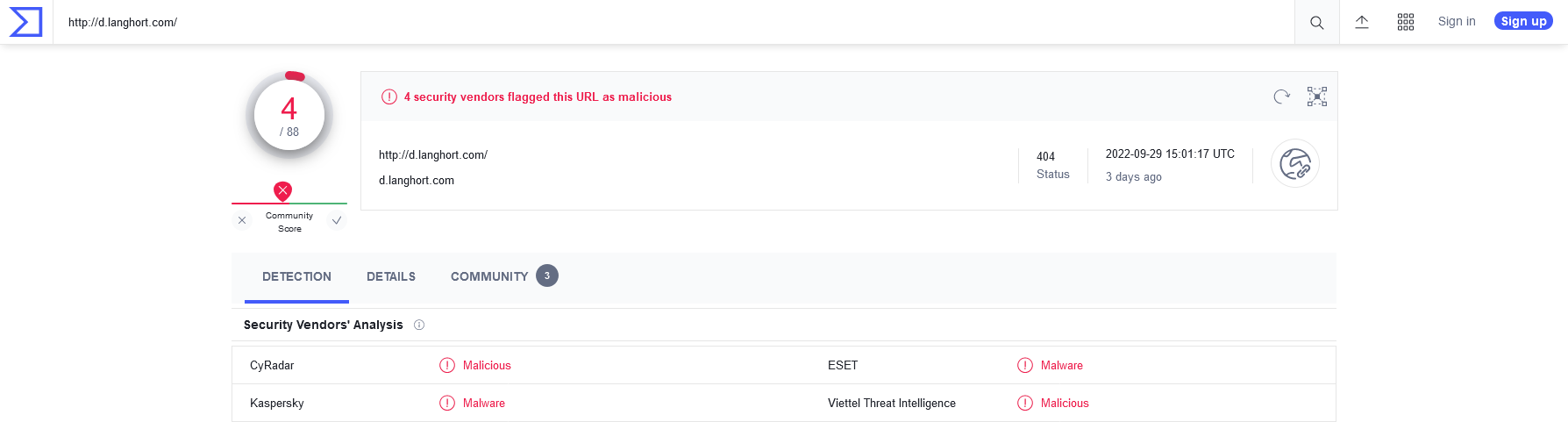Click the Kaspersky vendor name
This screenshot has height=422, width=1568.
[x=277, y=404]
